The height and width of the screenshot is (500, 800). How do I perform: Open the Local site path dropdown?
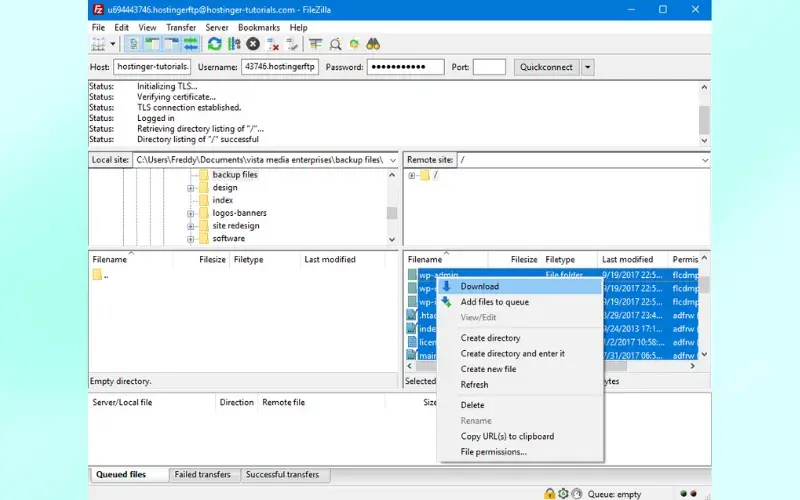(393, 160)
